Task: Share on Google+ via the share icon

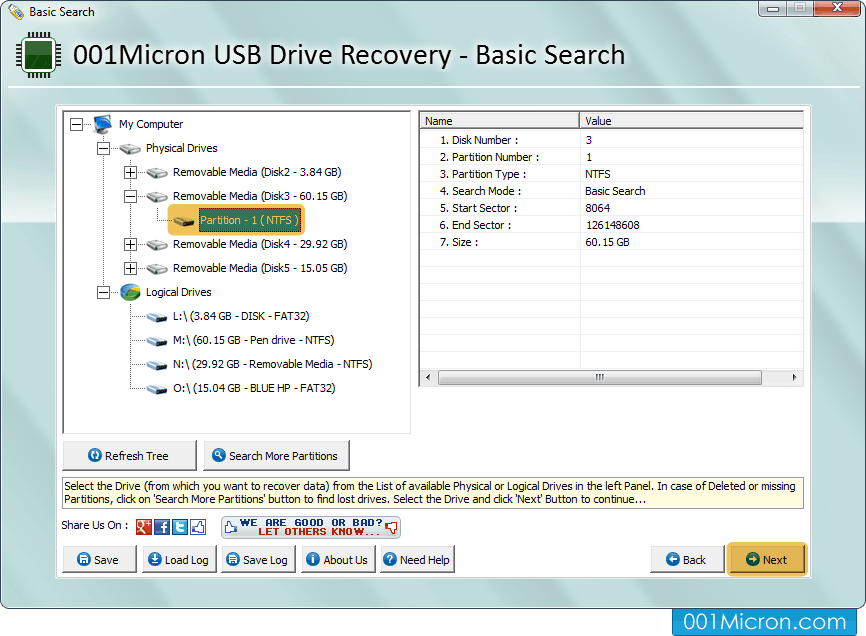Action: (x=144, y=527)
